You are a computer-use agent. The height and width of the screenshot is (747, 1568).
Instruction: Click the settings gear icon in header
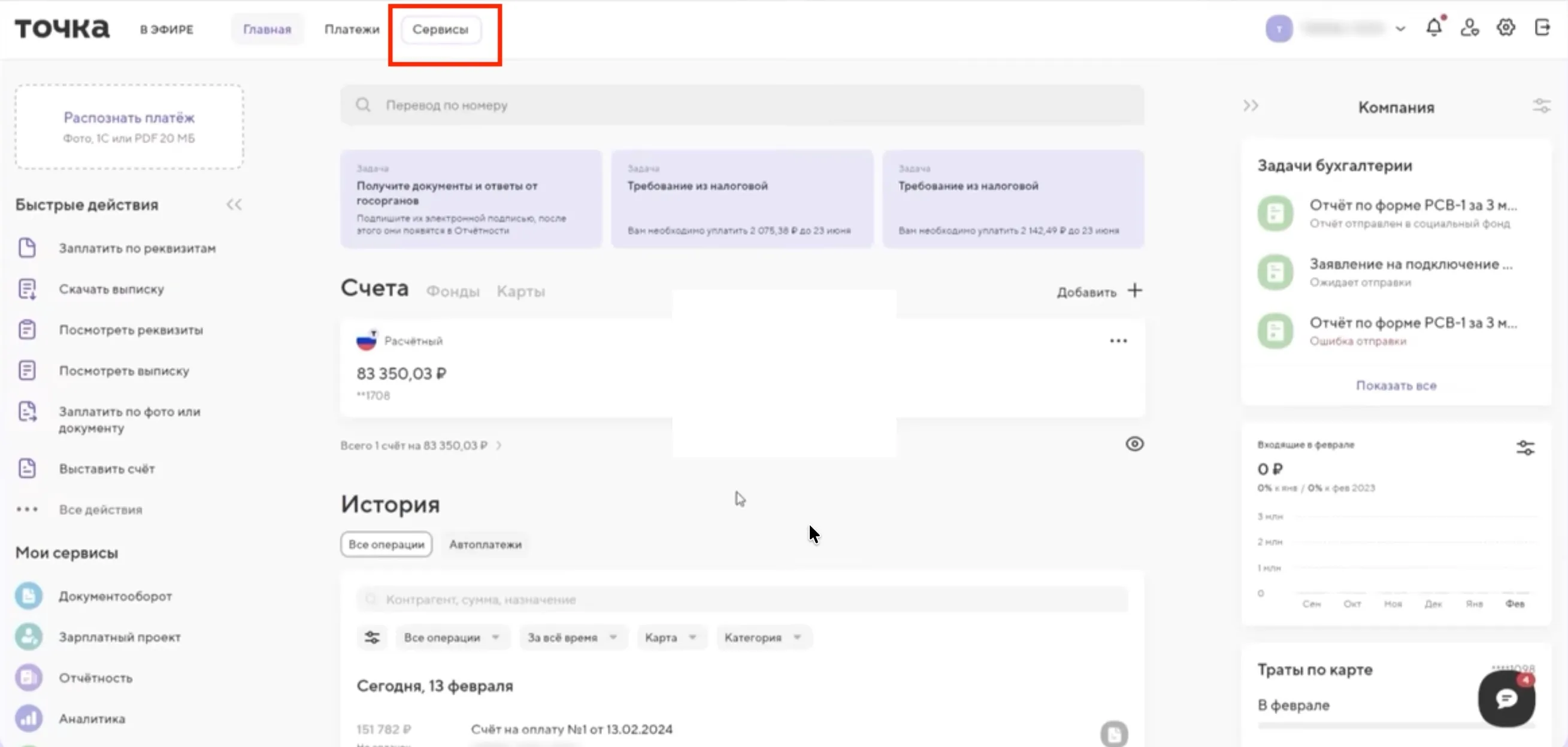click(1505, 28)
